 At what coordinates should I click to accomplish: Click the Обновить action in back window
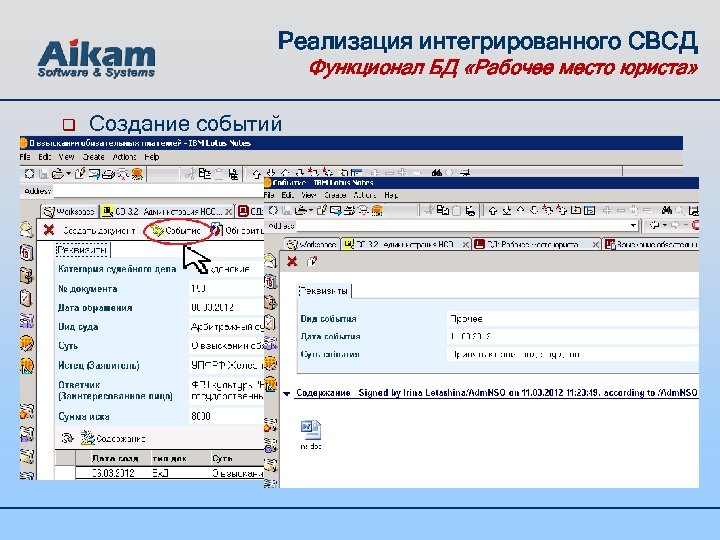click(x=238, y=230)
